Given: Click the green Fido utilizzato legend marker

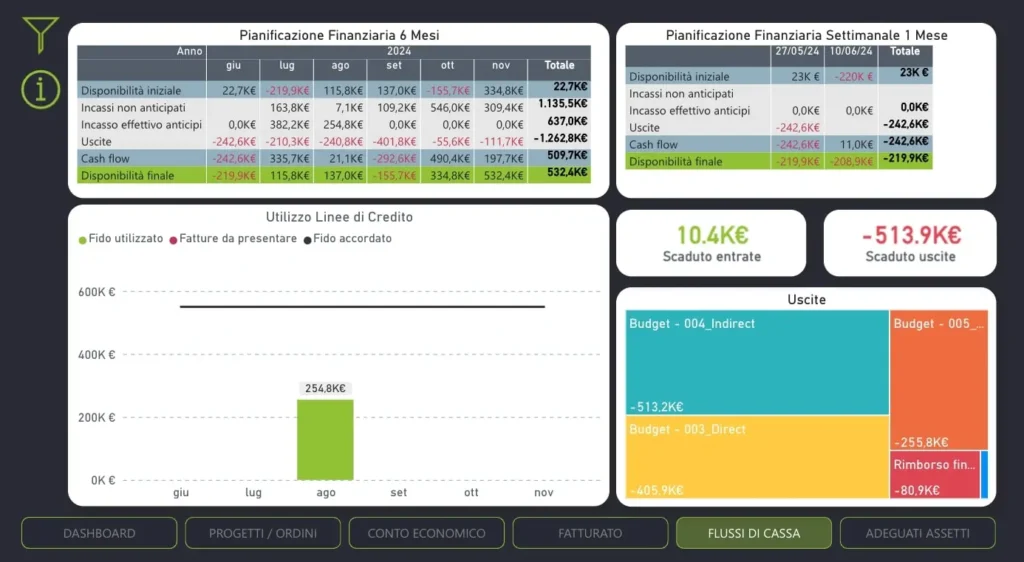Looking at the screenshot, I should [x=82, y=240].
